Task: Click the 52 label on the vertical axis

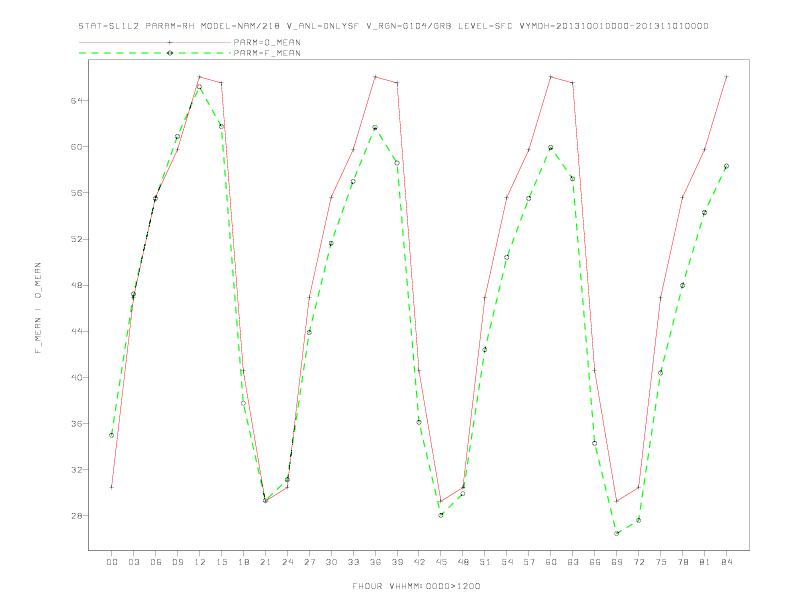Action: tap(76, 239)
